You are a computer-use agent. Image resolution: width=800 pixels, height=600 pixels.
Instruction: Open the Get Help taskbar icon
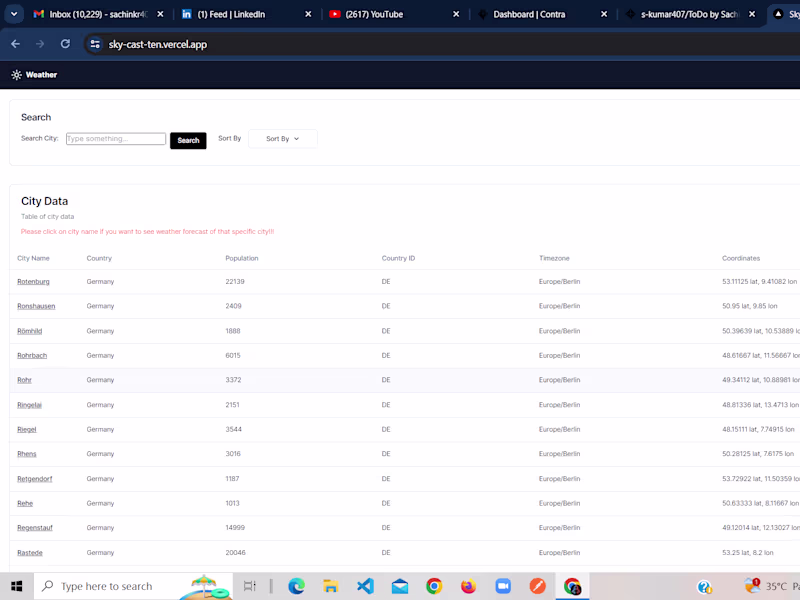coord(705,587)
